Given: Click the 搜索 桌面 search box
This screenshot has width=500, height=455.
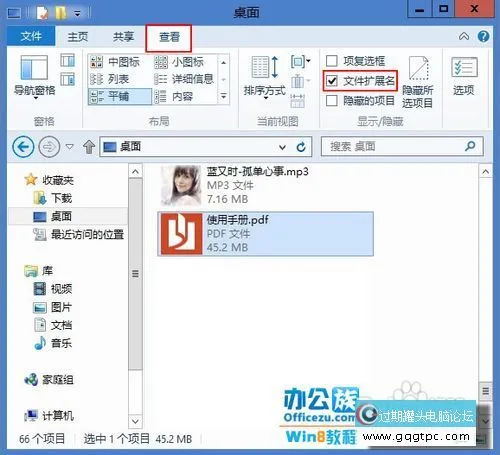Looking at the screenshot, I should click(402, 146).
